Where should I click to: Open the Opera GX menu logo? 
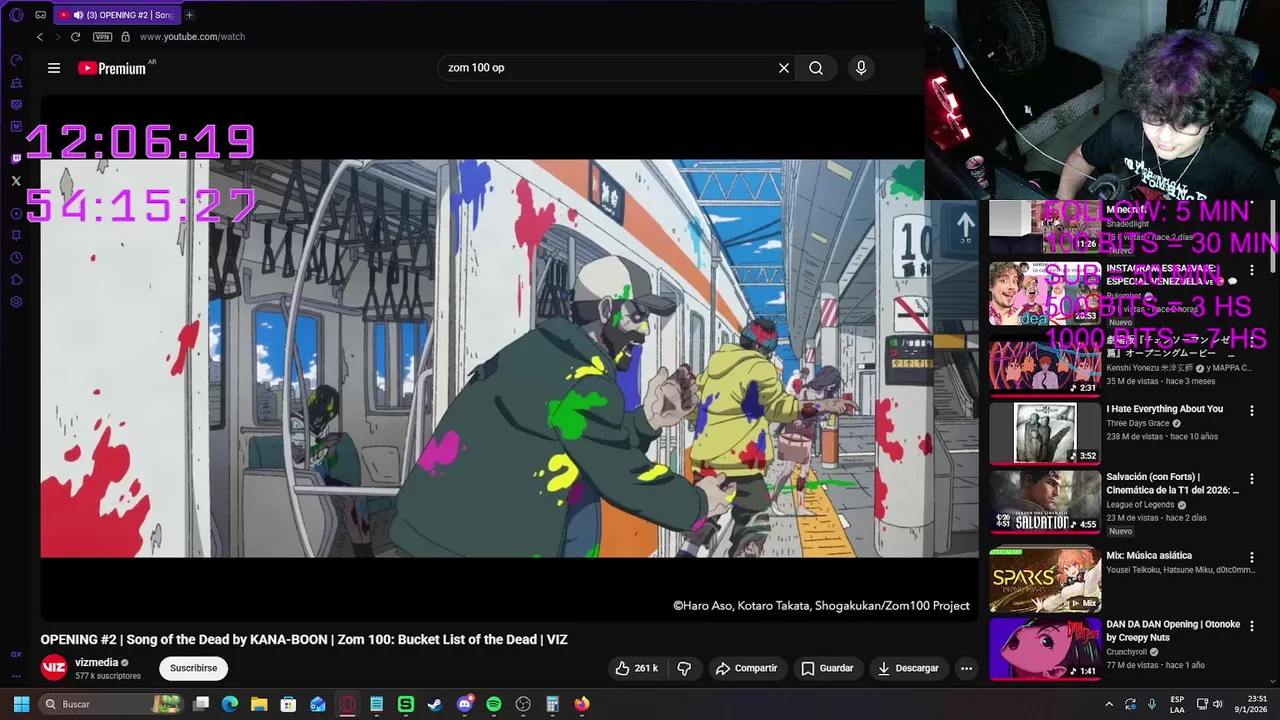pos(16,15)
